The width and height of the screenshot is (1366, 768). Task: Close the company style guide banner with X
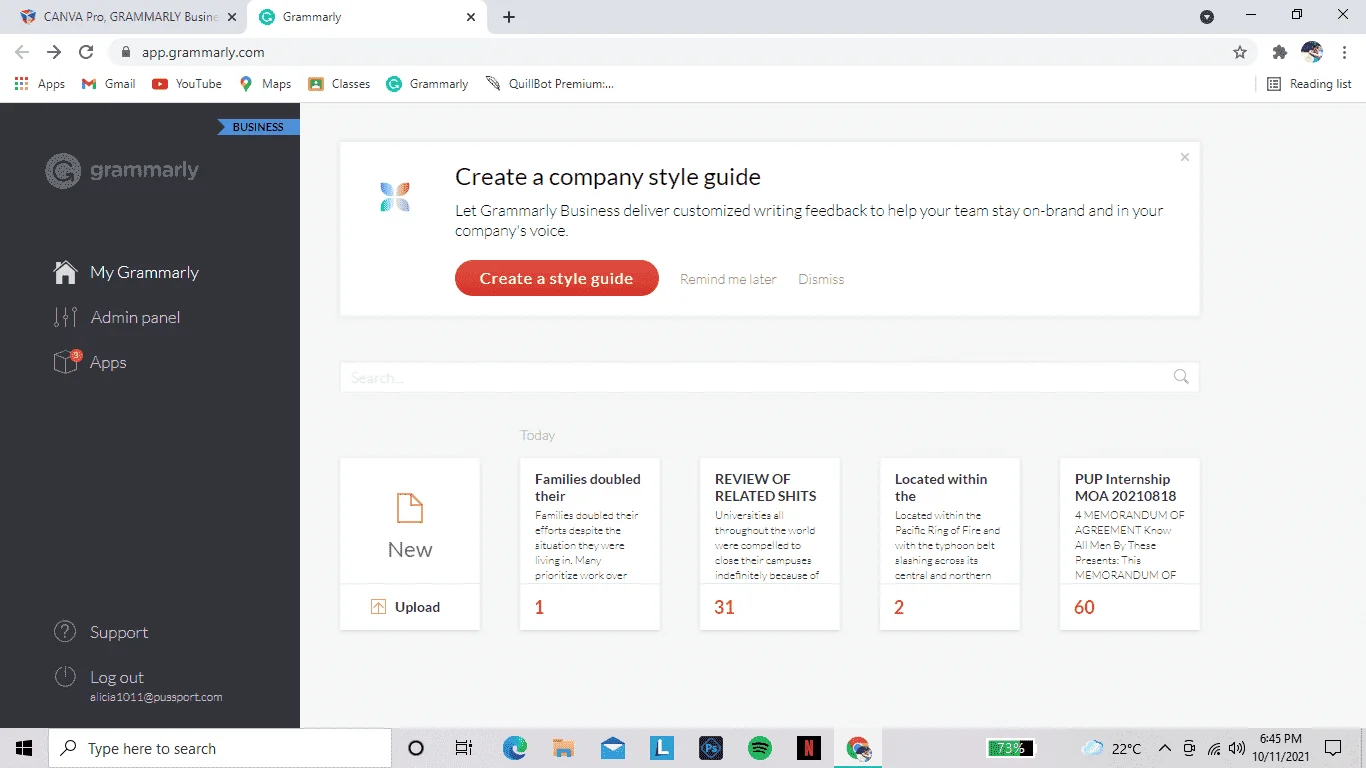(x=1185, y=157)
